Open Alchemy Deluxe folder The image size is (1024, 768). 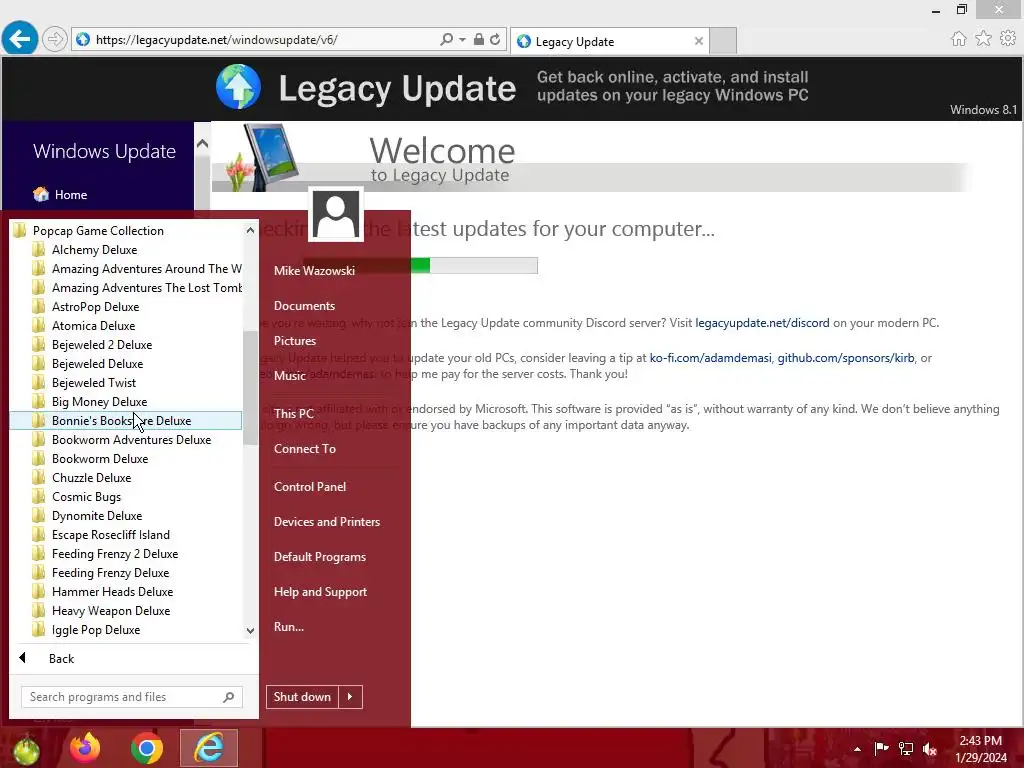click(x=125, y=249)
